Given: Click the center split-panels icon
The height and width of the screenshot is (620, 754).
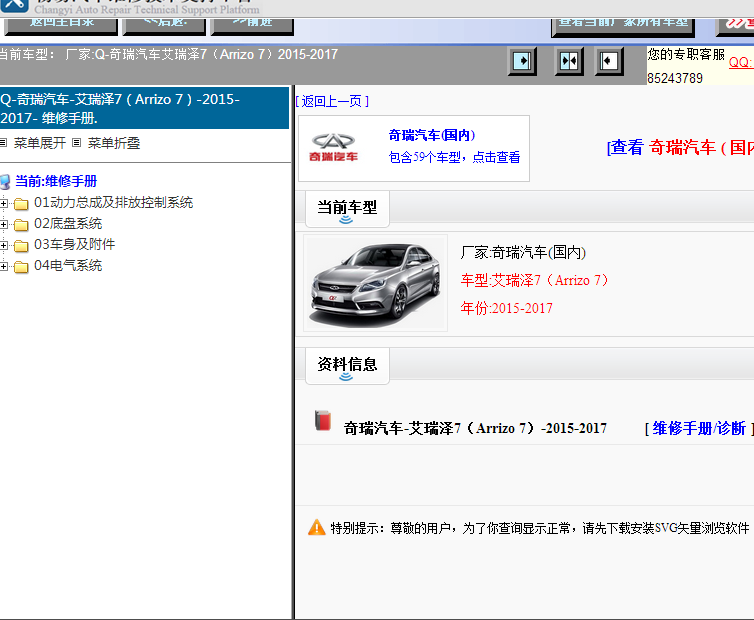Looking at the screenshot, I should (x=569, y=61).
